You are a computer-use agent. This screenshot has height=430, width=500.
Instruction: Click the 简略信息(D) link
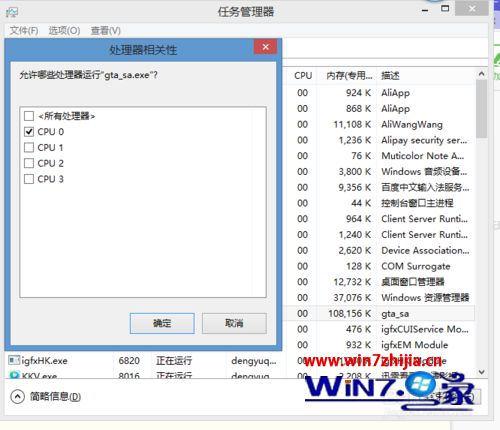tap(55, 396)
